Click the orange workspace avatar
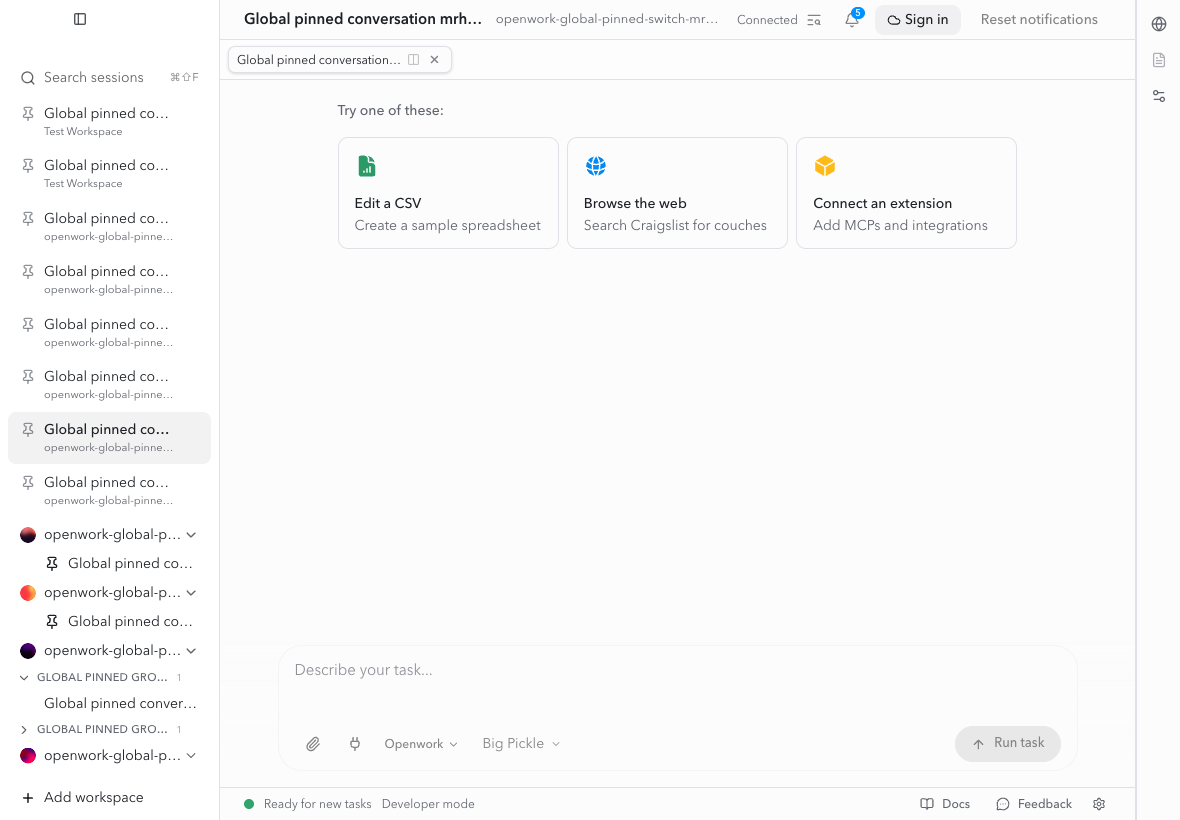The width and height of the screenshot is (1180, 820). tap(28, 593)
